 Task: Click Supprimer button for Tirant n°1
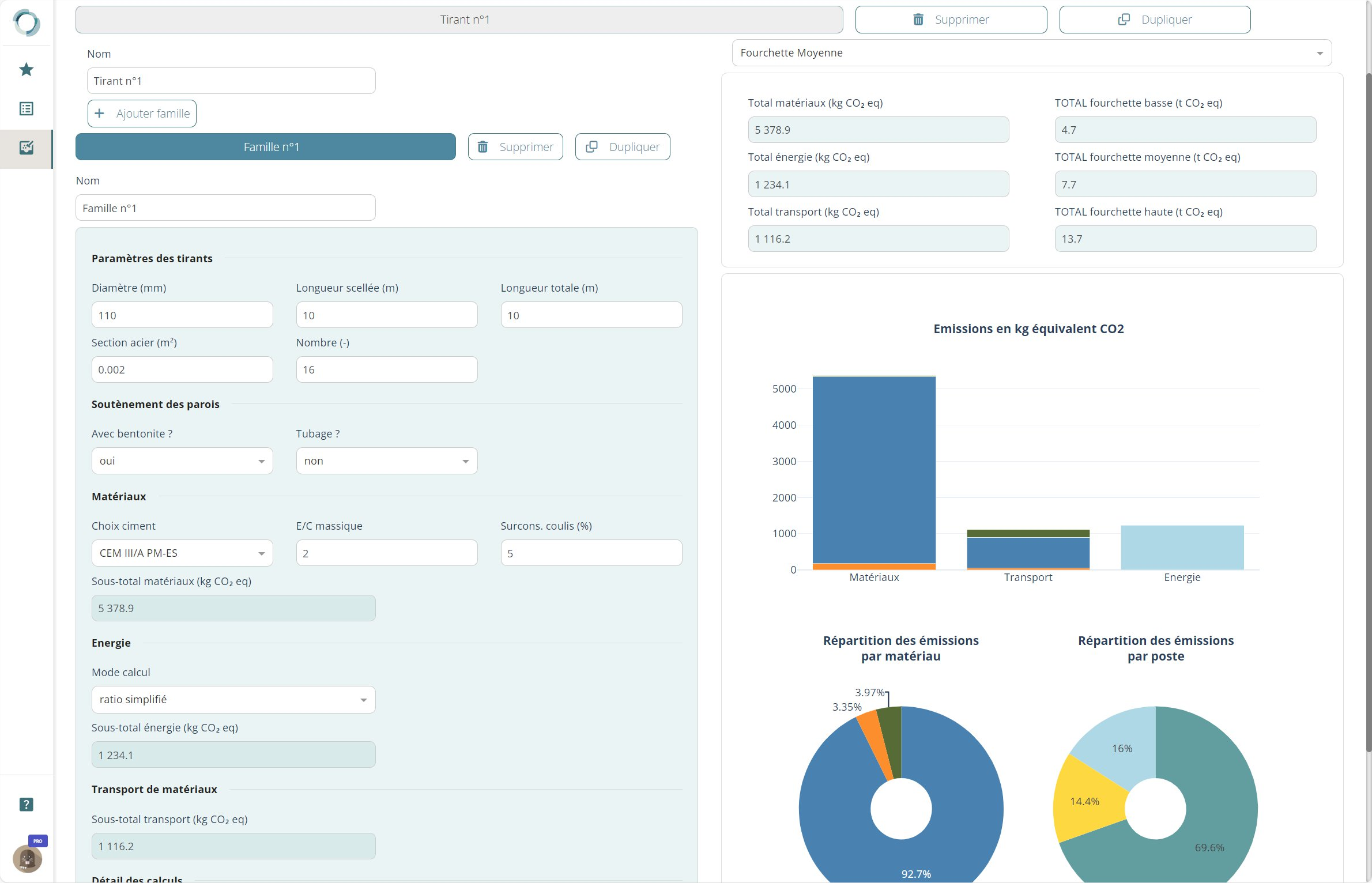(951, 20)
